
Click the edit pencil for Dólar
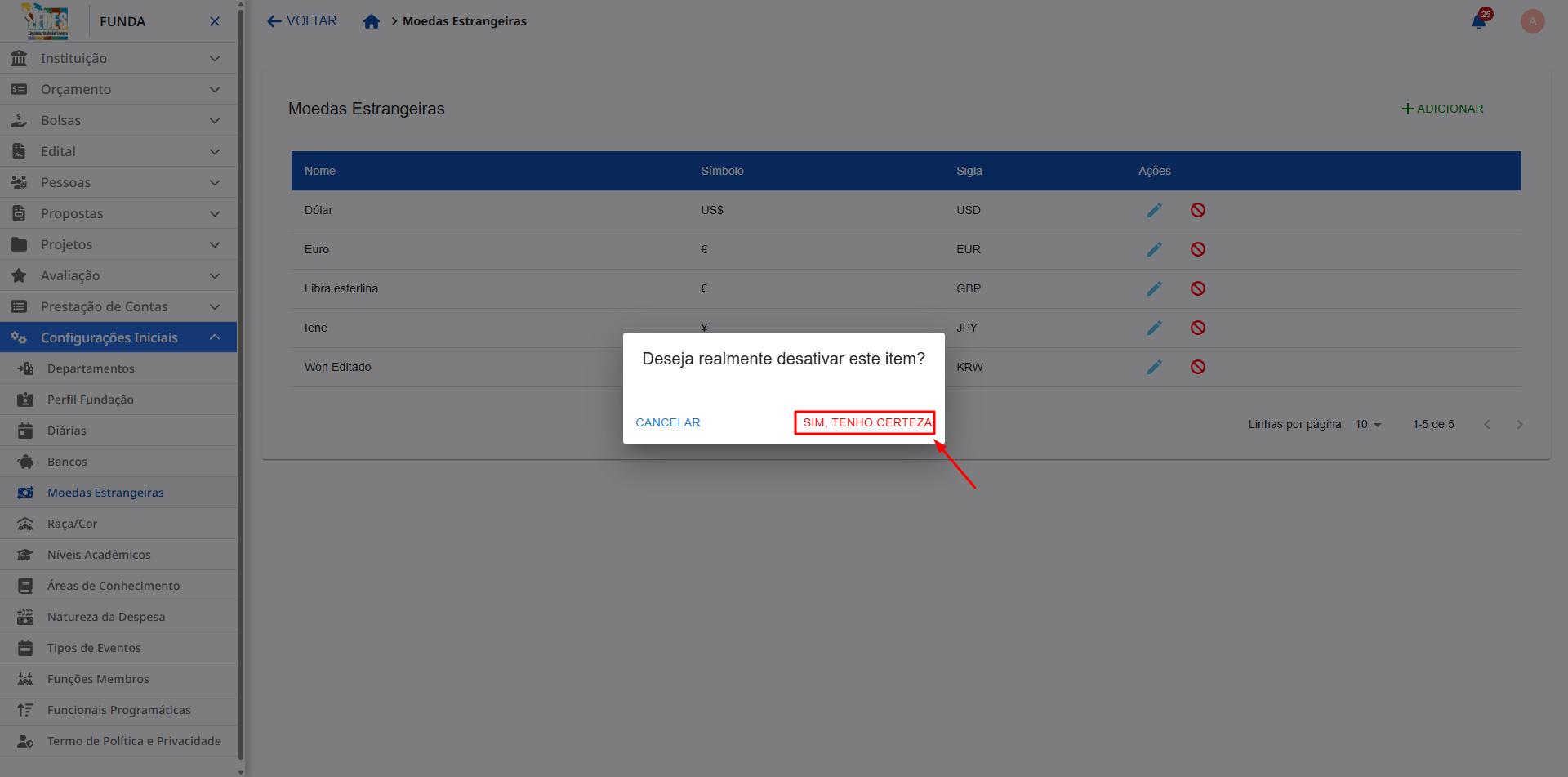pos(1154,210)
